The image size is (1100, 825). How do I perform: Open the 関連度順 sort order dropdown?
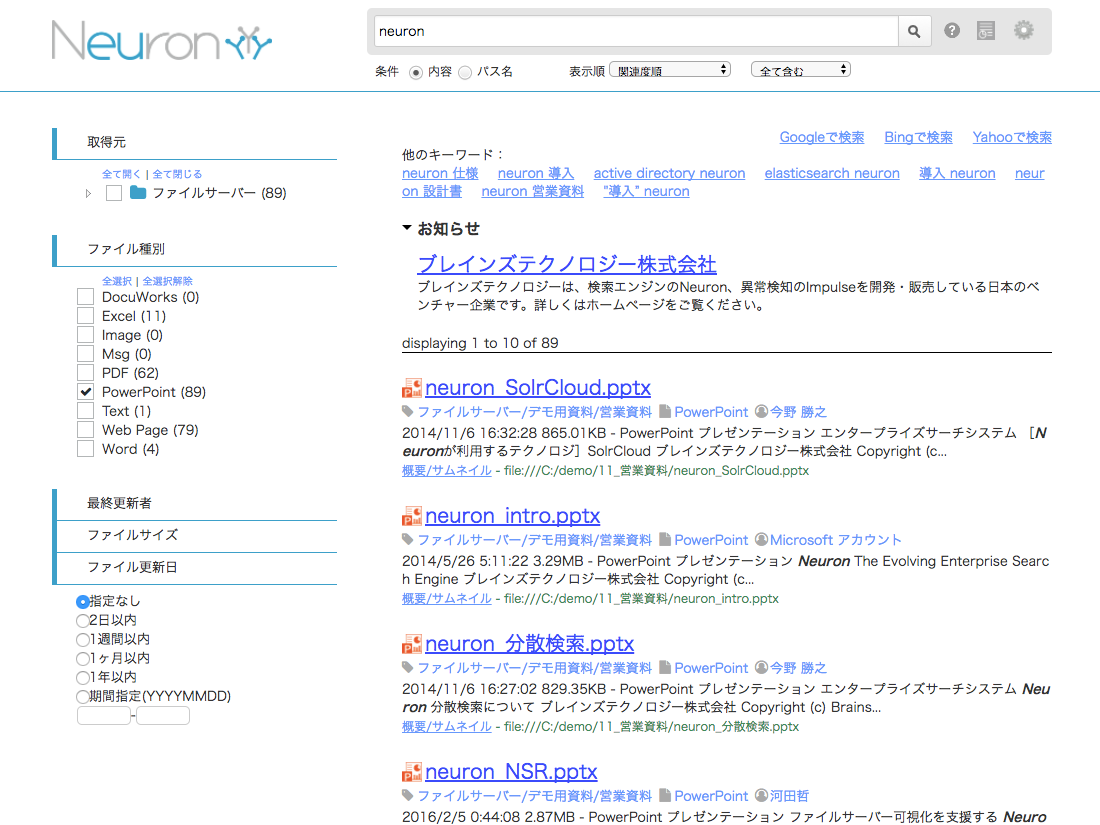(x=670, y=70)
